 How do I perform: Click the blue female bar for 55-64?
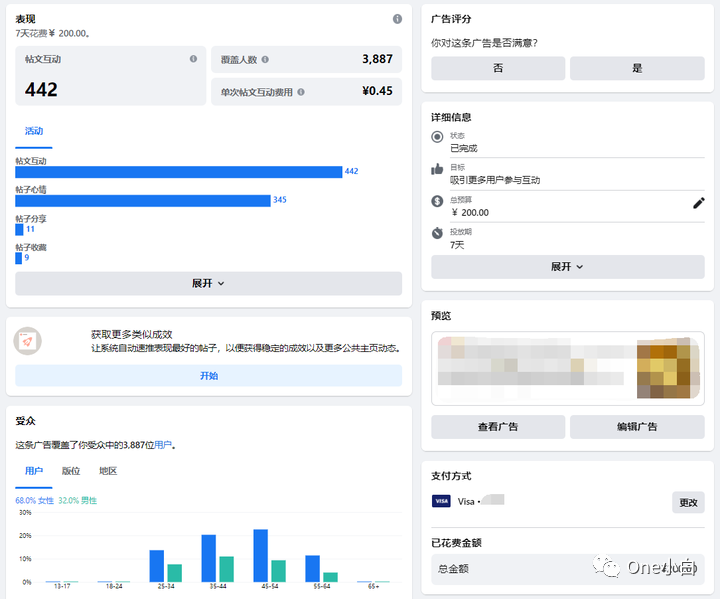(x=312, y=569)
